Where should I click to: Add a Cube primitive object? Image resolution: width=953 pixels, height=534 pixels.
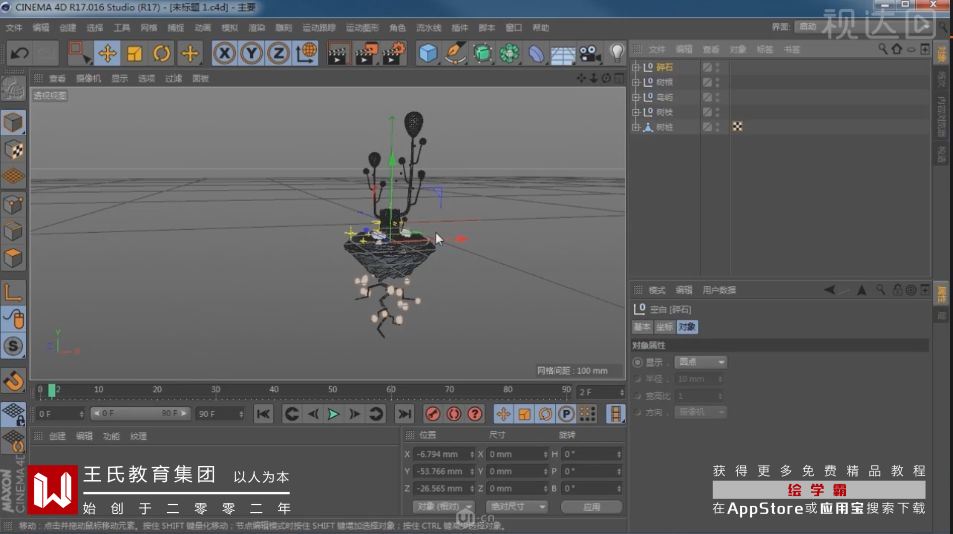[428, 53]
